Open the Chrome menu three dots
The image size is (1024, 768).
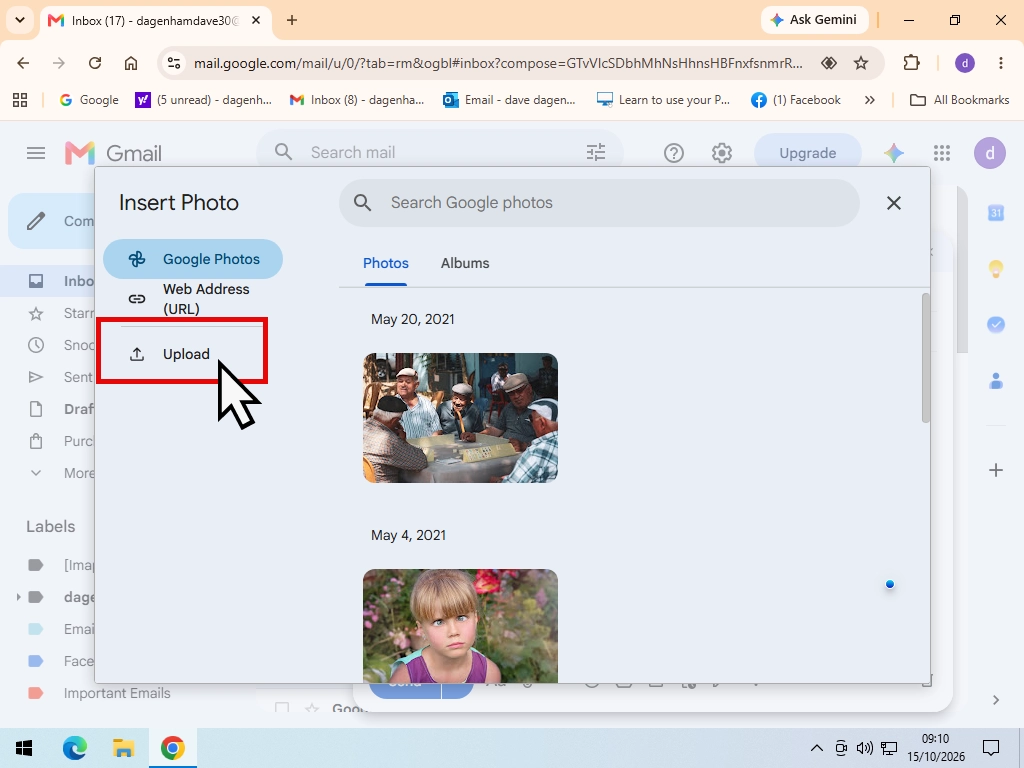[1000, 63]
